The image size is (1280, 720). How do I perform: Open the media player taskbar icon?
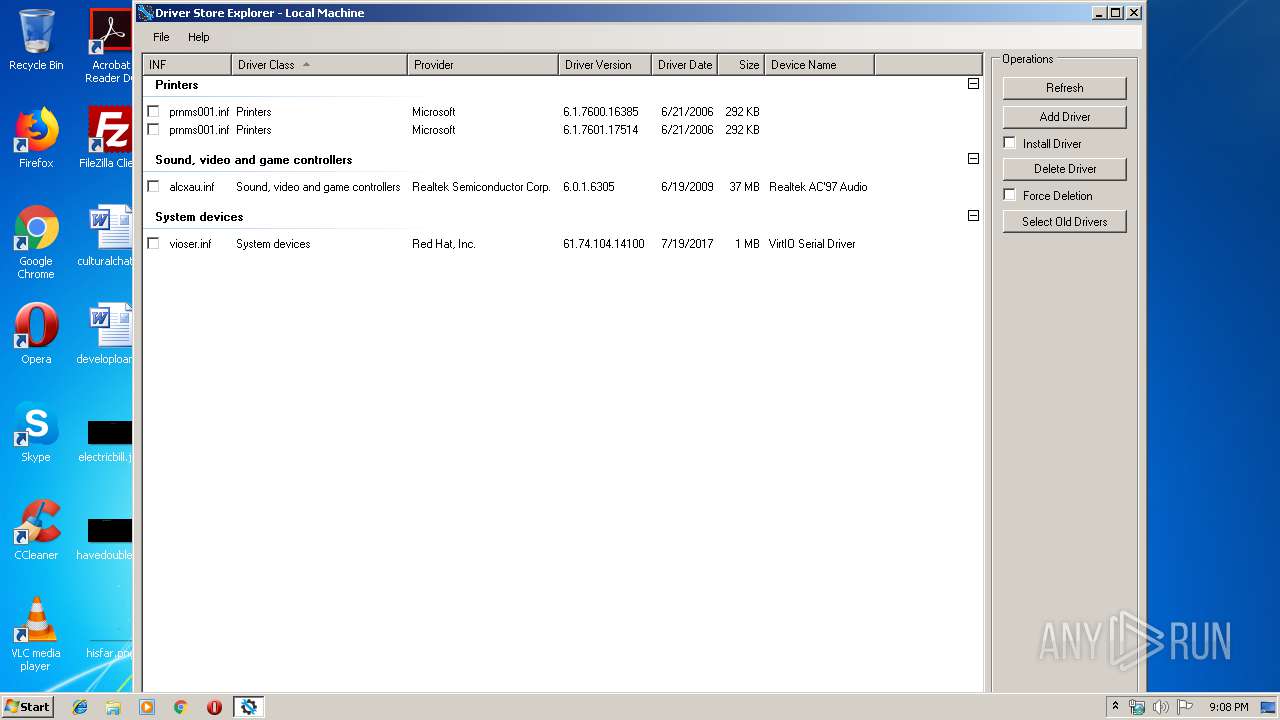pyautogui.click(x=147, y=707)
